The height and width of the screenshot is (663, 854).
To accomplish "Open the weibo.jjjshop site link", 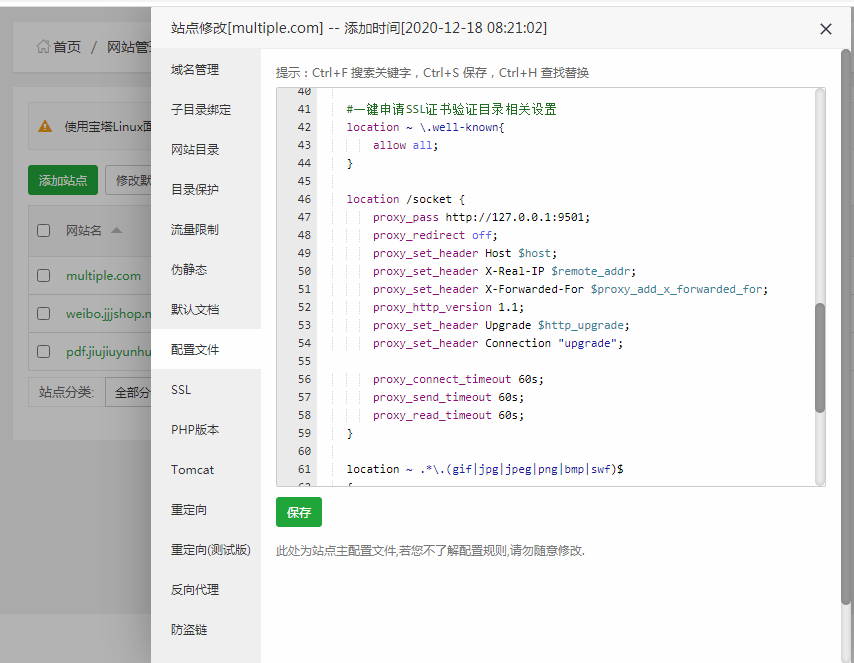I will 108,314.
